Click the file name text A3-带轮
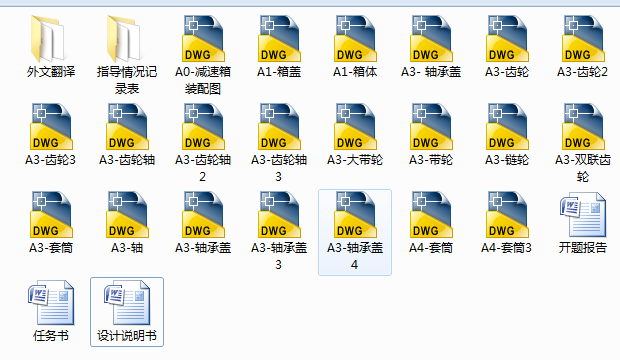Screen dimensions: 620x360 431,160
